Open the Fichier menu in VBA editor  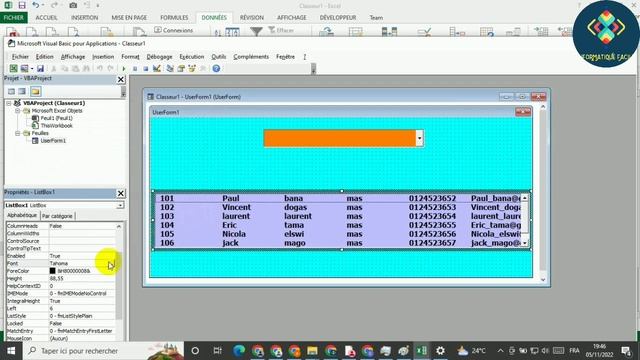coord(20,57)
